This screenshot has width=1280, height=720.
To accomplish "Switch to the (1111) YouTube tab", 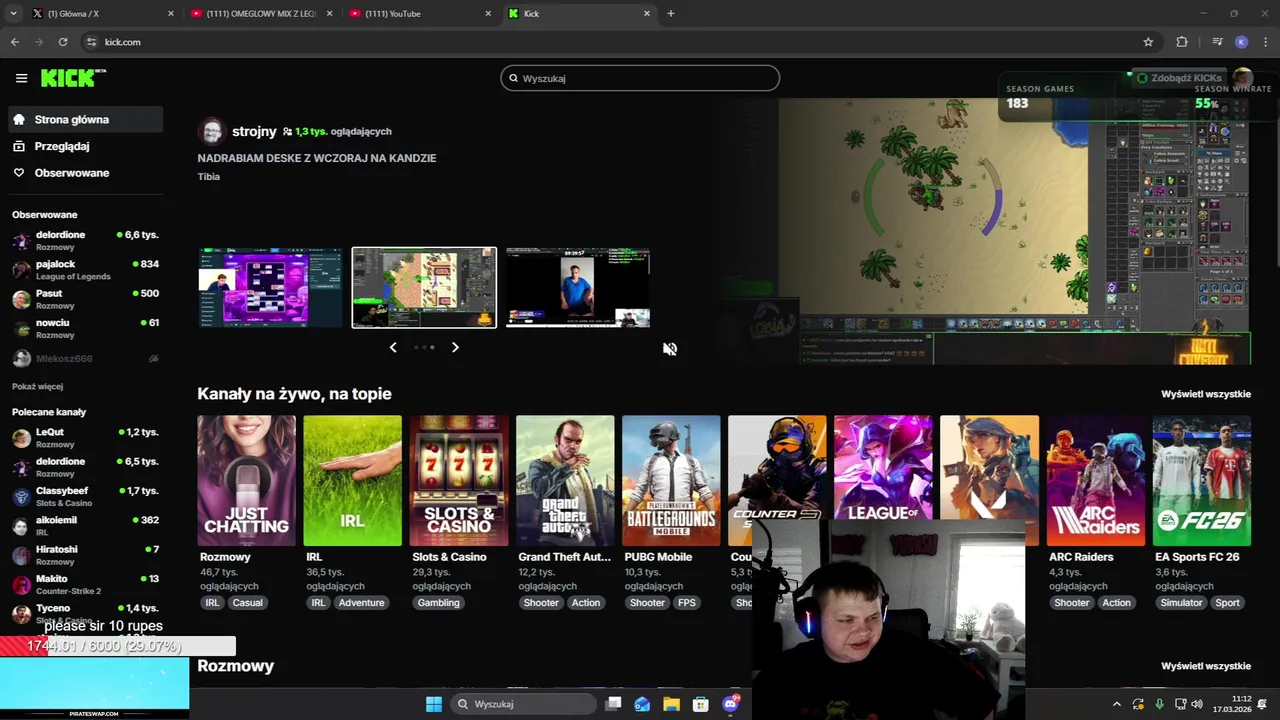I will pos(421,14).
